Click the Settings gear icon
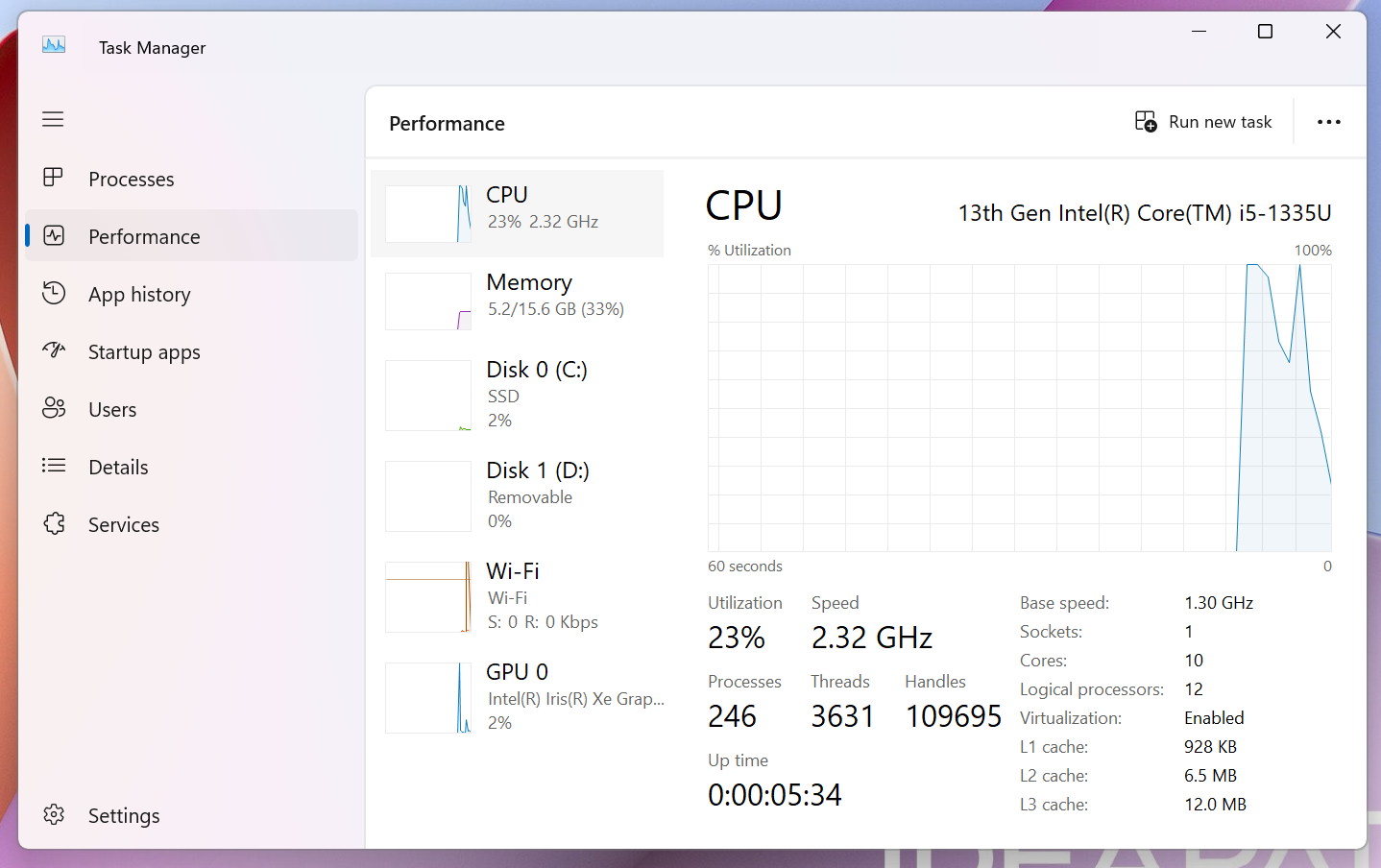 [54, 814]
